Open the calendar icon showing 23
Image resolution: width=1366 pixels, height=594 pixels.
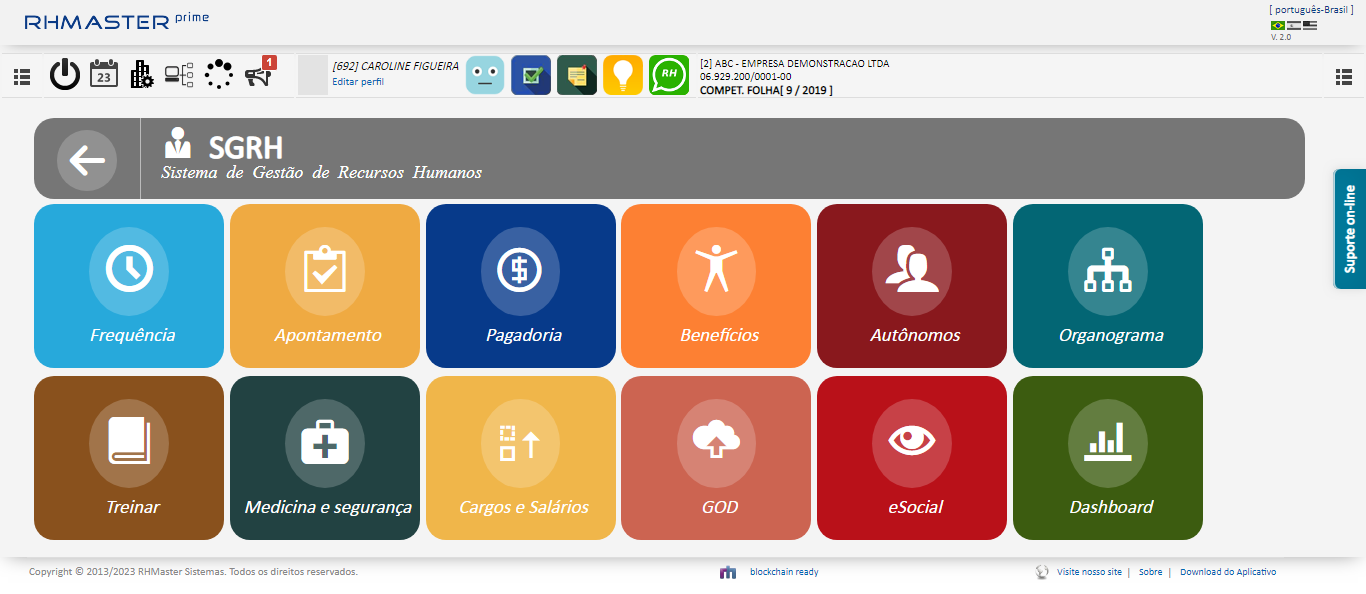point(104,75)
